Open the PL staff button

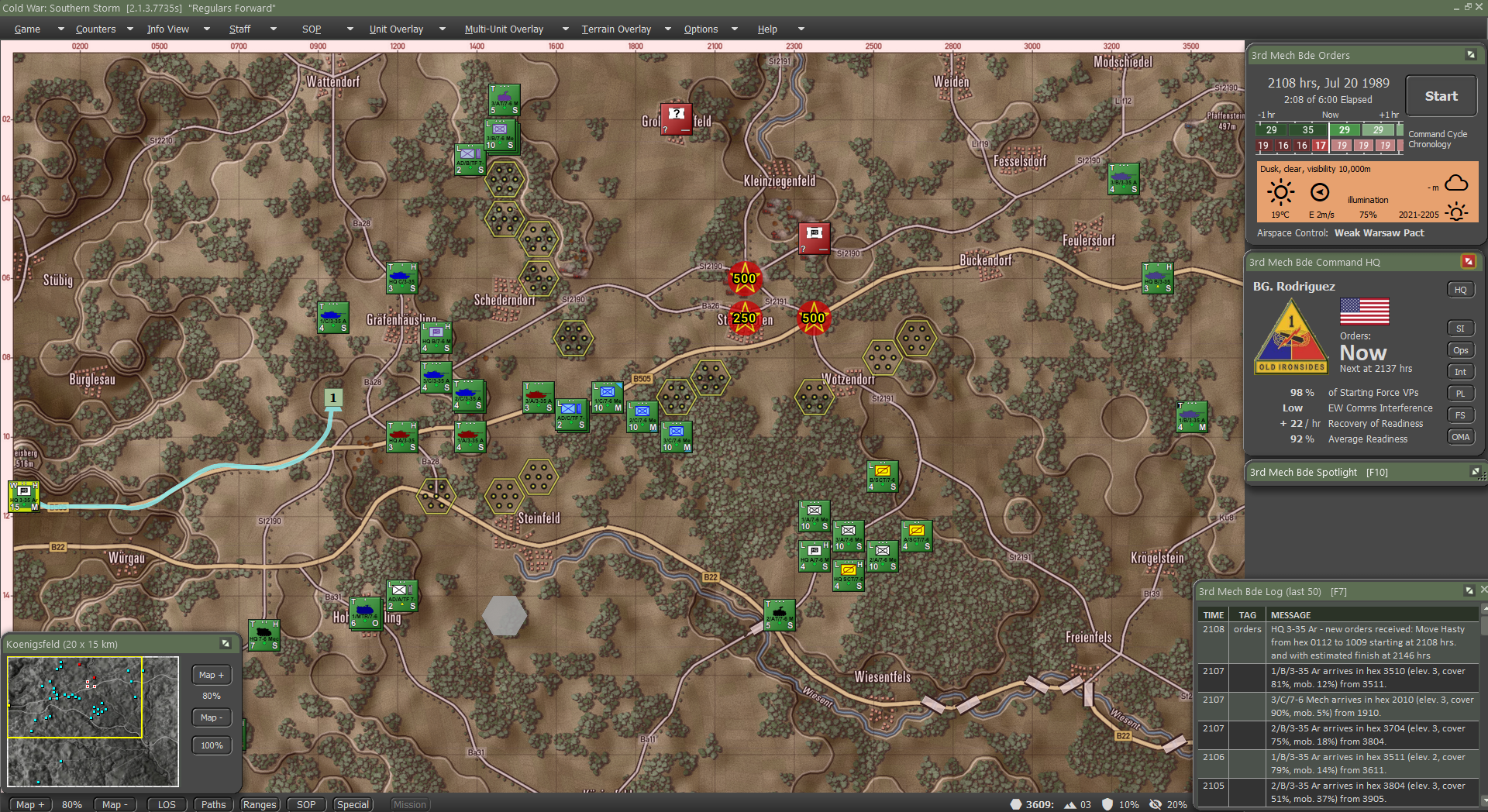[1460, 394]
